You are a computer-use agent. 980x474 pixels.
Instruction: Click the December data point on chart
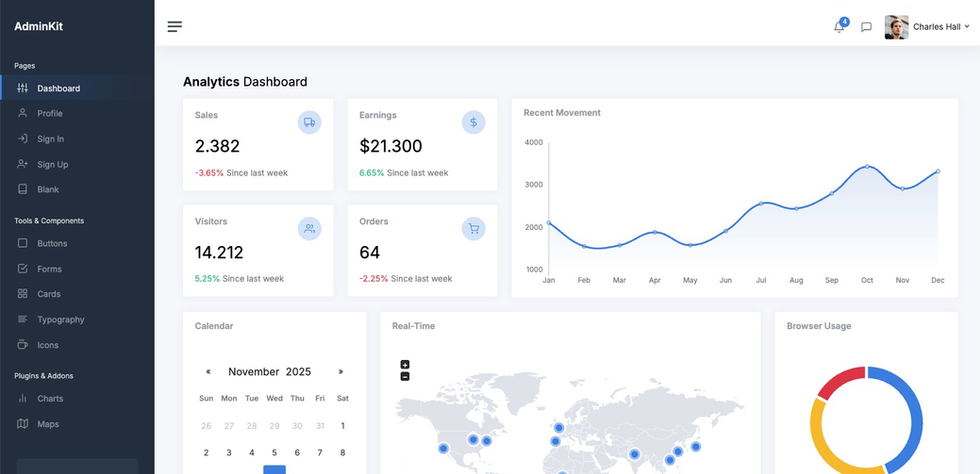[x=938, y=171]
